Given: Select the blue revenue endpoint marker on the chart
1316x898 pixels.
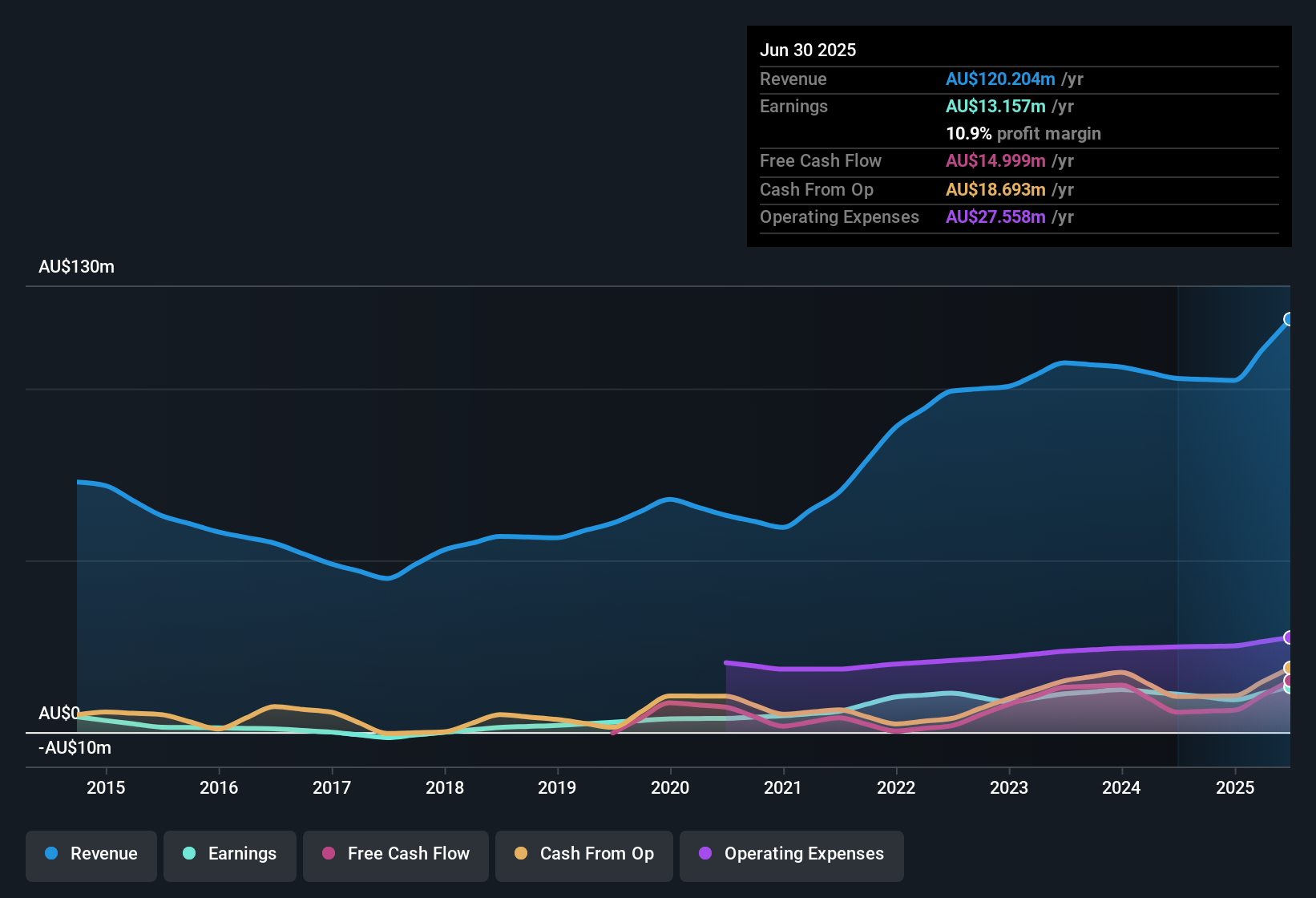Looking at the screenshot, I should tap(1288, 320).
